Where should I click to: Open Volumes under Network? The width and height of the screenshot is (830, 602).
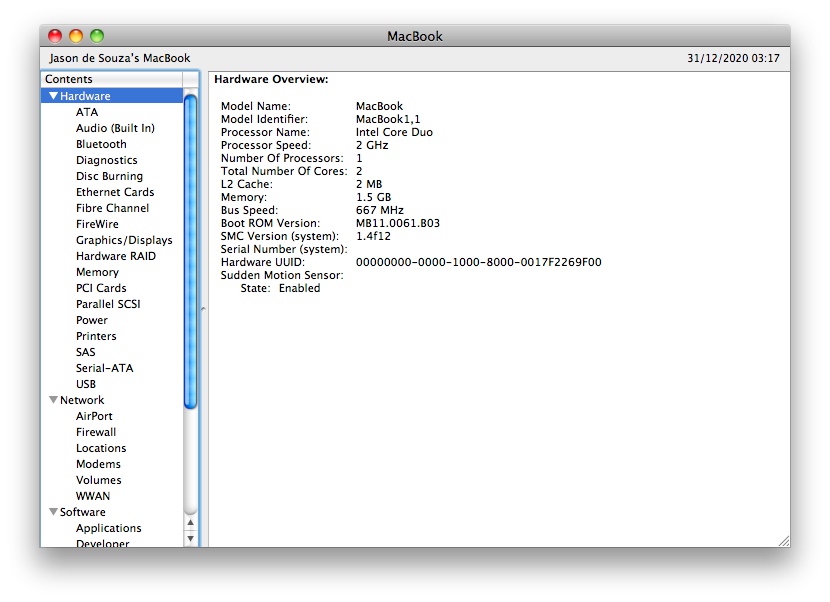[98, 480]
